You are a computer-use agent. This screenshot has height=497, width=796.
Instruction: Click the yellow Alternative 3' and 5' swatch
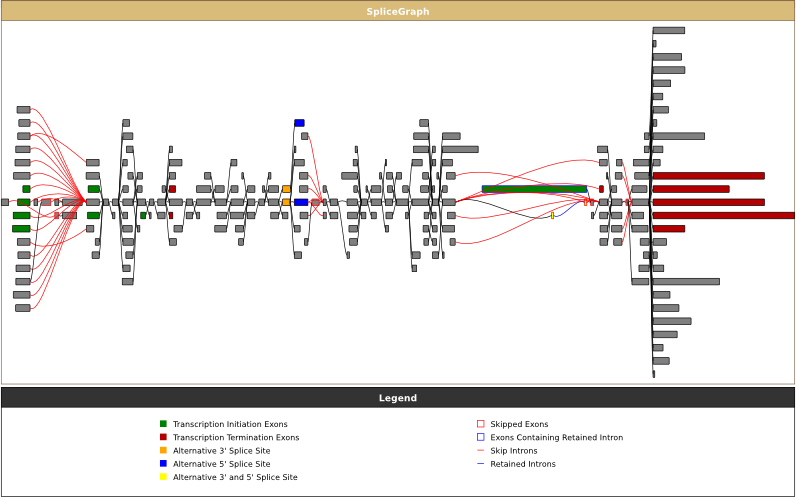[x=163, y=477]
